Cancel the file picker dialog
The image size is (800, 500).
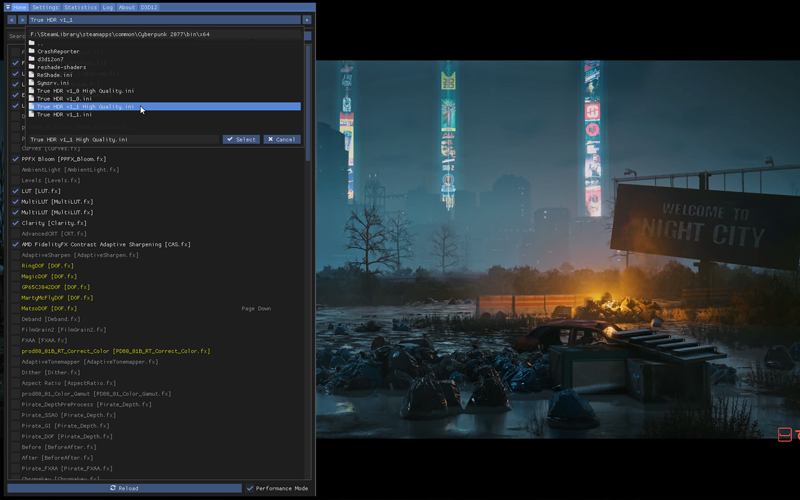pyautogui.click(x=282, y=139)
